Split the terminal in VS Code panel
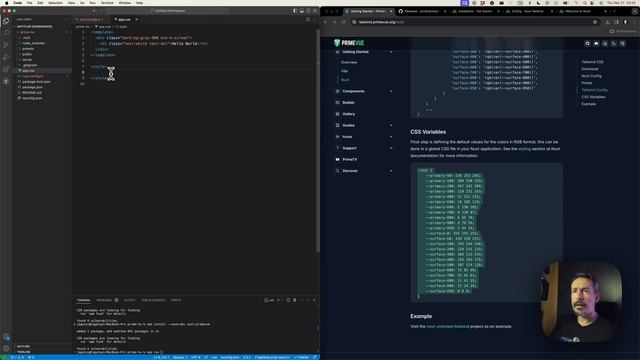The image size is (640, 360). [288, 300]
